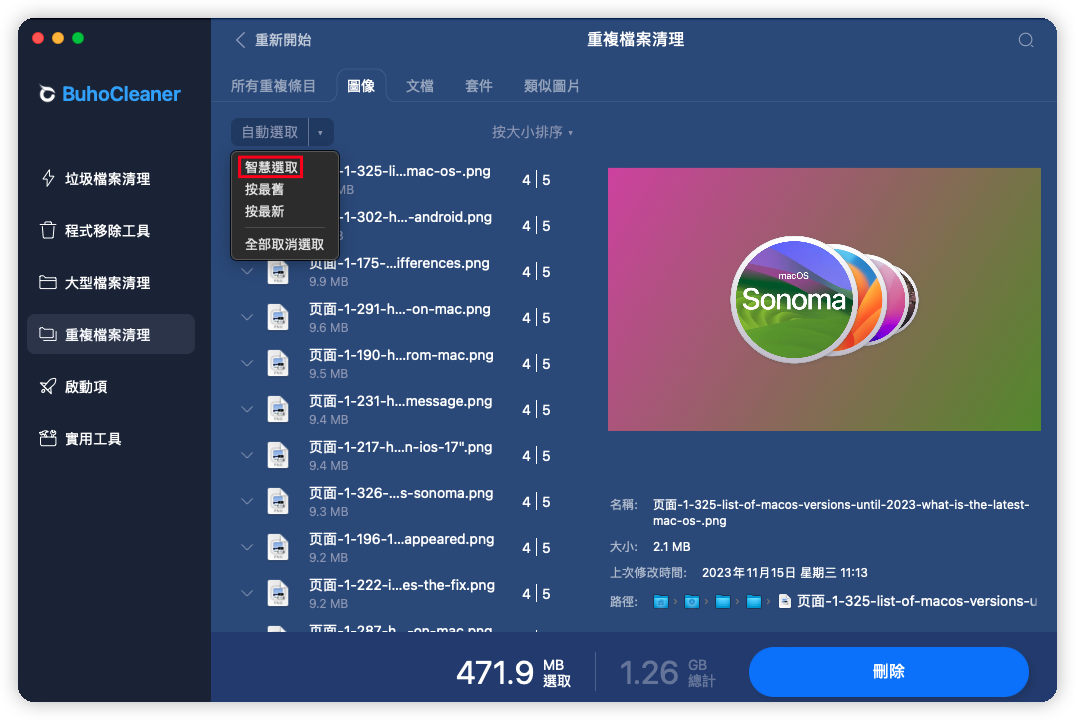Open 啟動項 rocket icon in sidebar
The height and width of the screenshot is (720, 1075).
(x=48, y=387)
